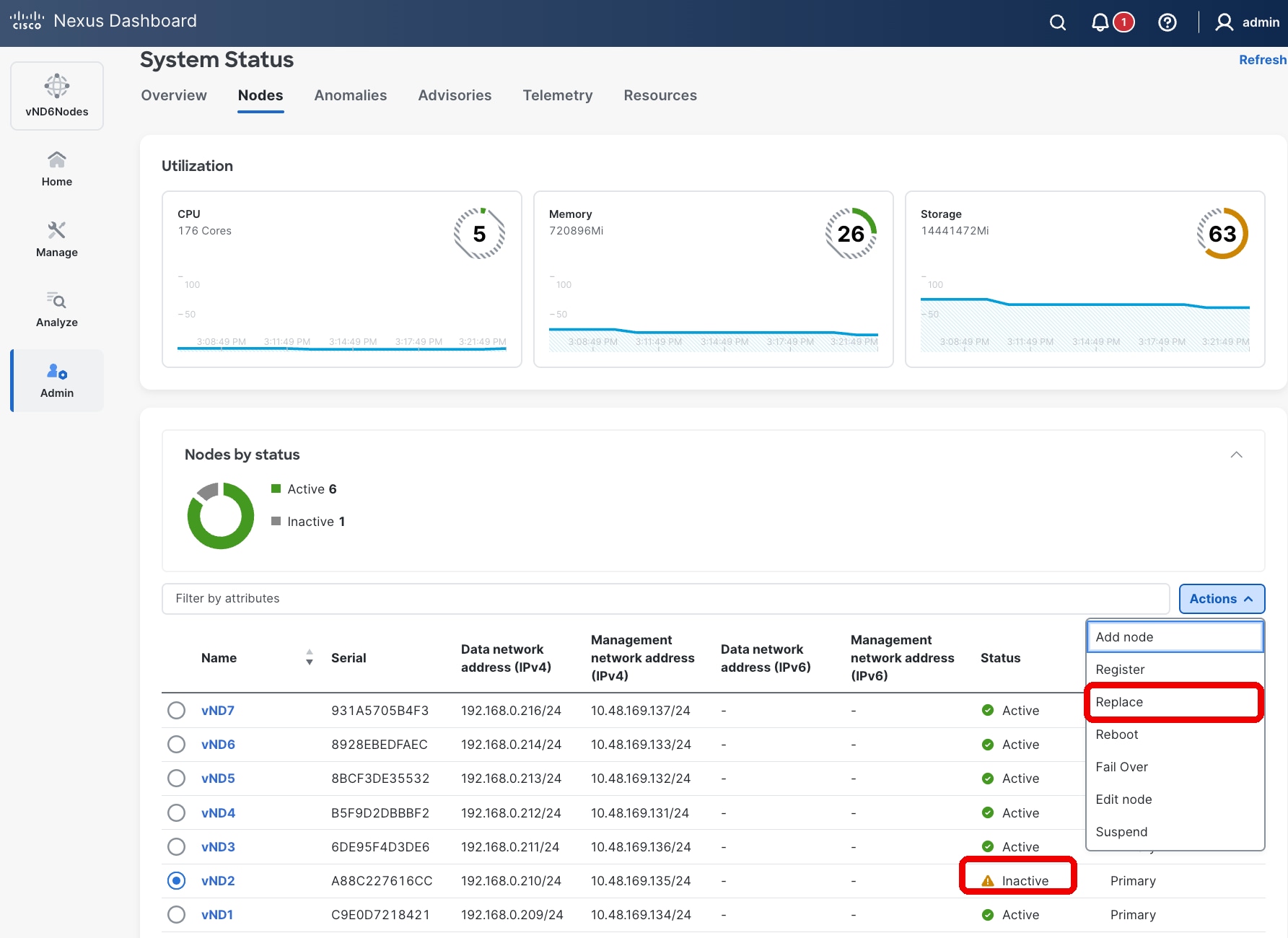
Task: Click the green Active check icon for vND7
Action: tap(988, 711)
